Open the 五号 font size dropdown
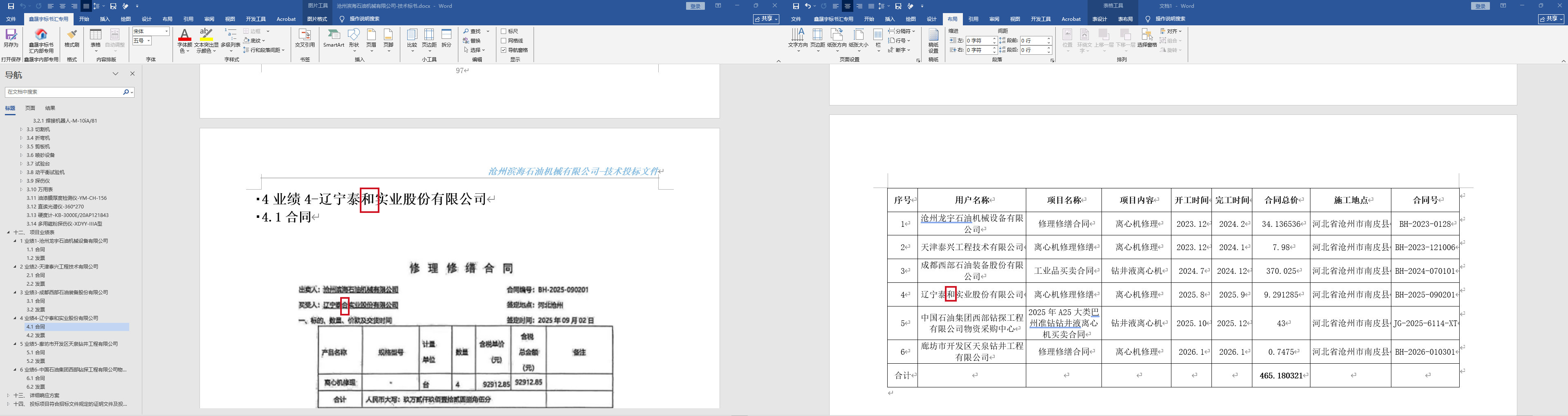 pos(148,41)
